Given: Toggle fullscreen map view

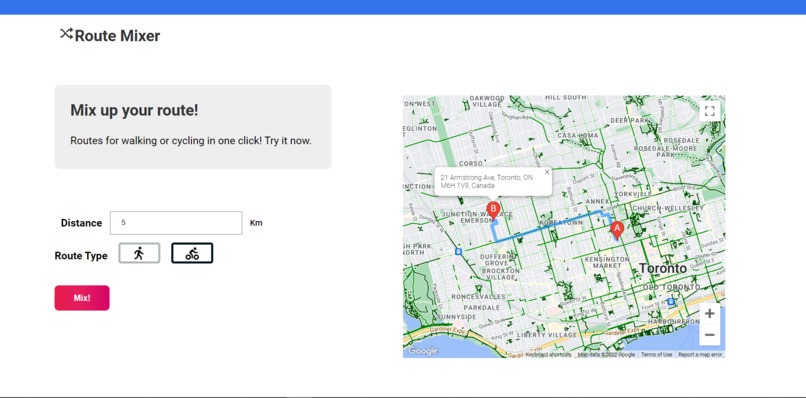Looking at the screenshot, I should click(709, 111).
